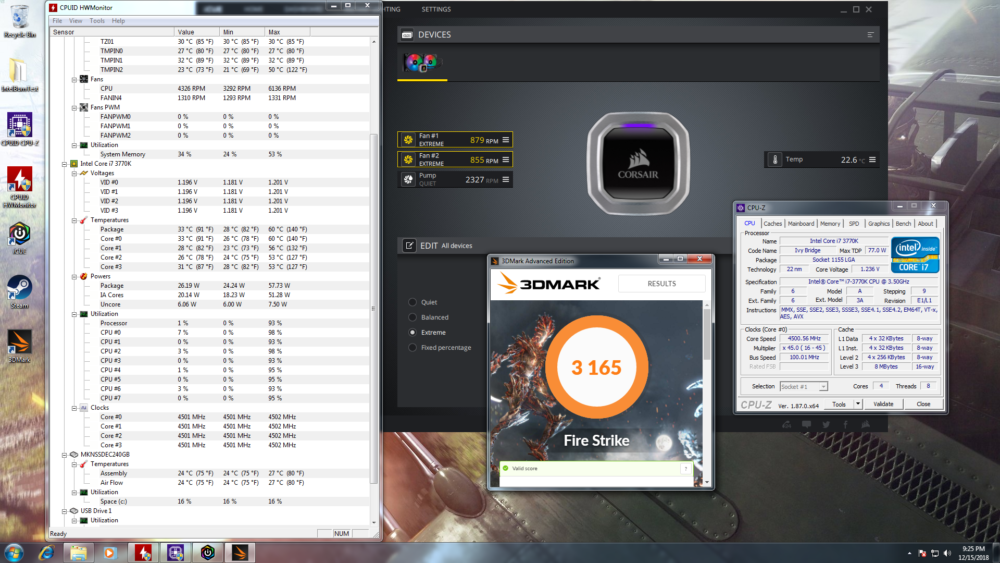The width and height of the screenshot is (1000, 563).
Task: Click the volume icon in system tray
Action: click(947, 553)
